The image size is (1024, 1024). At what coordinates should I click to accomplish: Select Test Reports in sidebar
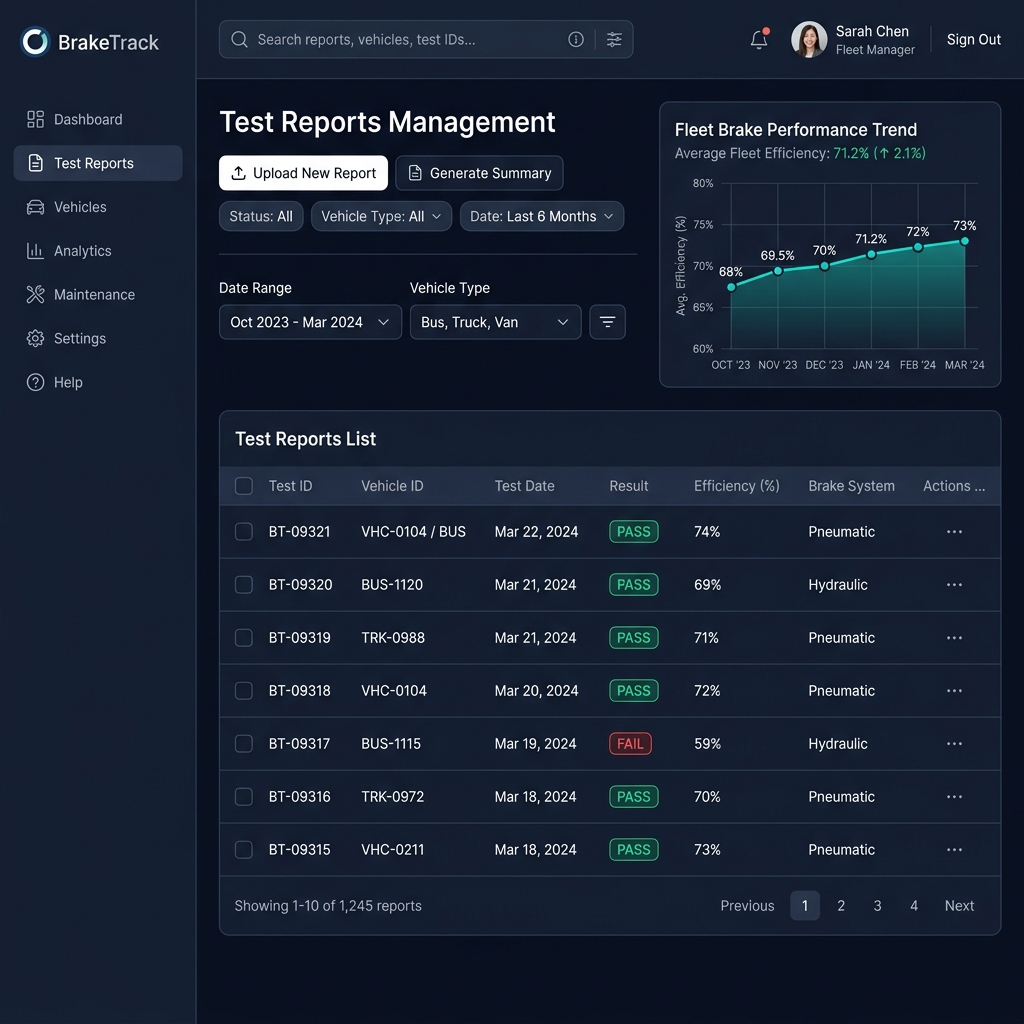tap(98, 163)
